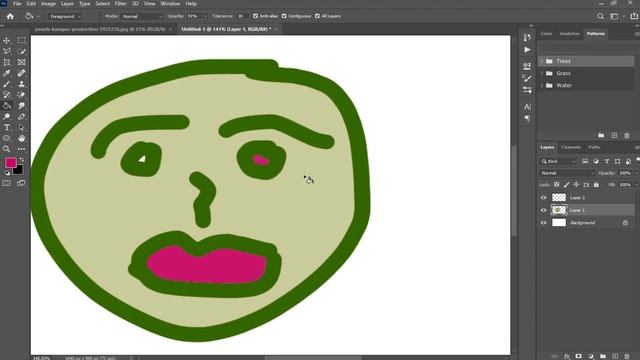Switch to the Swatches tab
Screen dimensions: 640x360
click(569, 34)
